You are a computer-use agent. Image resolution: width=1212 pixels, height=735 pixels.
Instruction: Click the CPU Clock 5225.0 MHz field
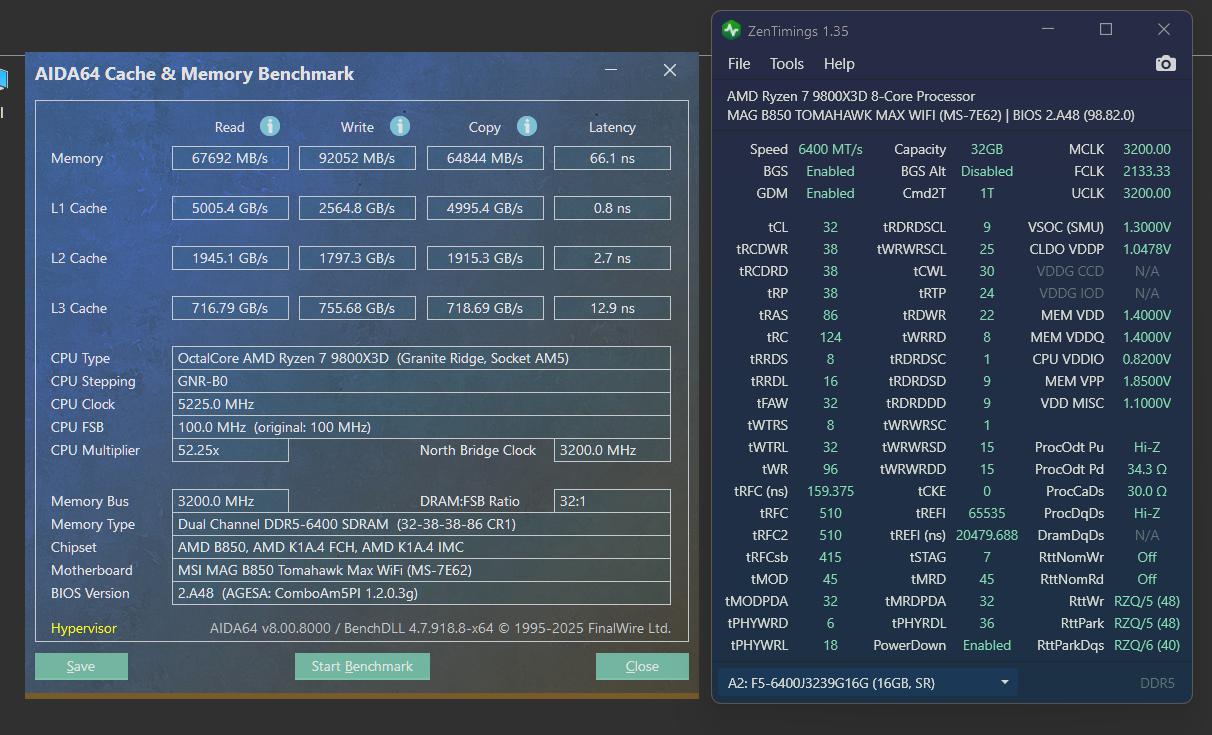pos(421,404)
